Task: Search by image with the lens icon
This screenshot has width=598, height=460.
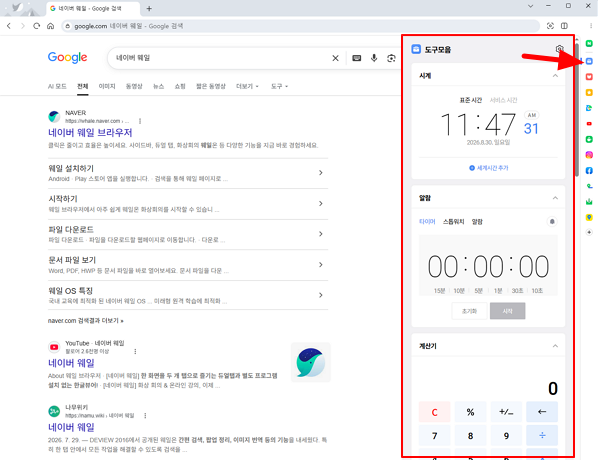Action: pyautogui.click(x=391, y=58)
